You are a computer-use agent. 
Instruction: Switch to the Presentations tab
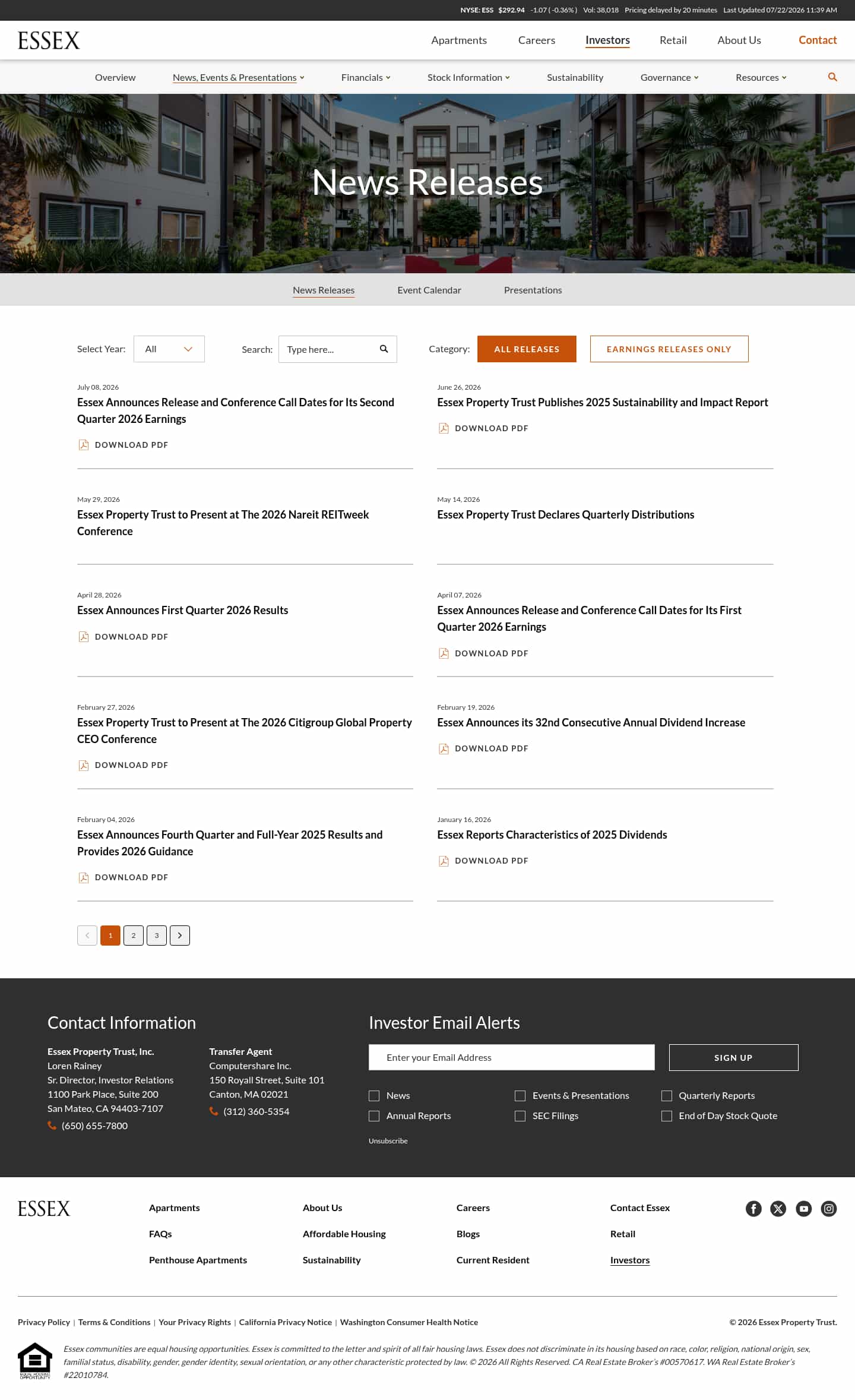point(533,290)
